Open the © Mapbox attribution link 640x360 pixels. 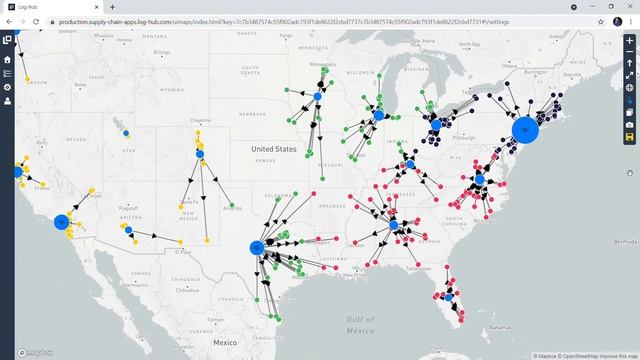pos(545,356)
